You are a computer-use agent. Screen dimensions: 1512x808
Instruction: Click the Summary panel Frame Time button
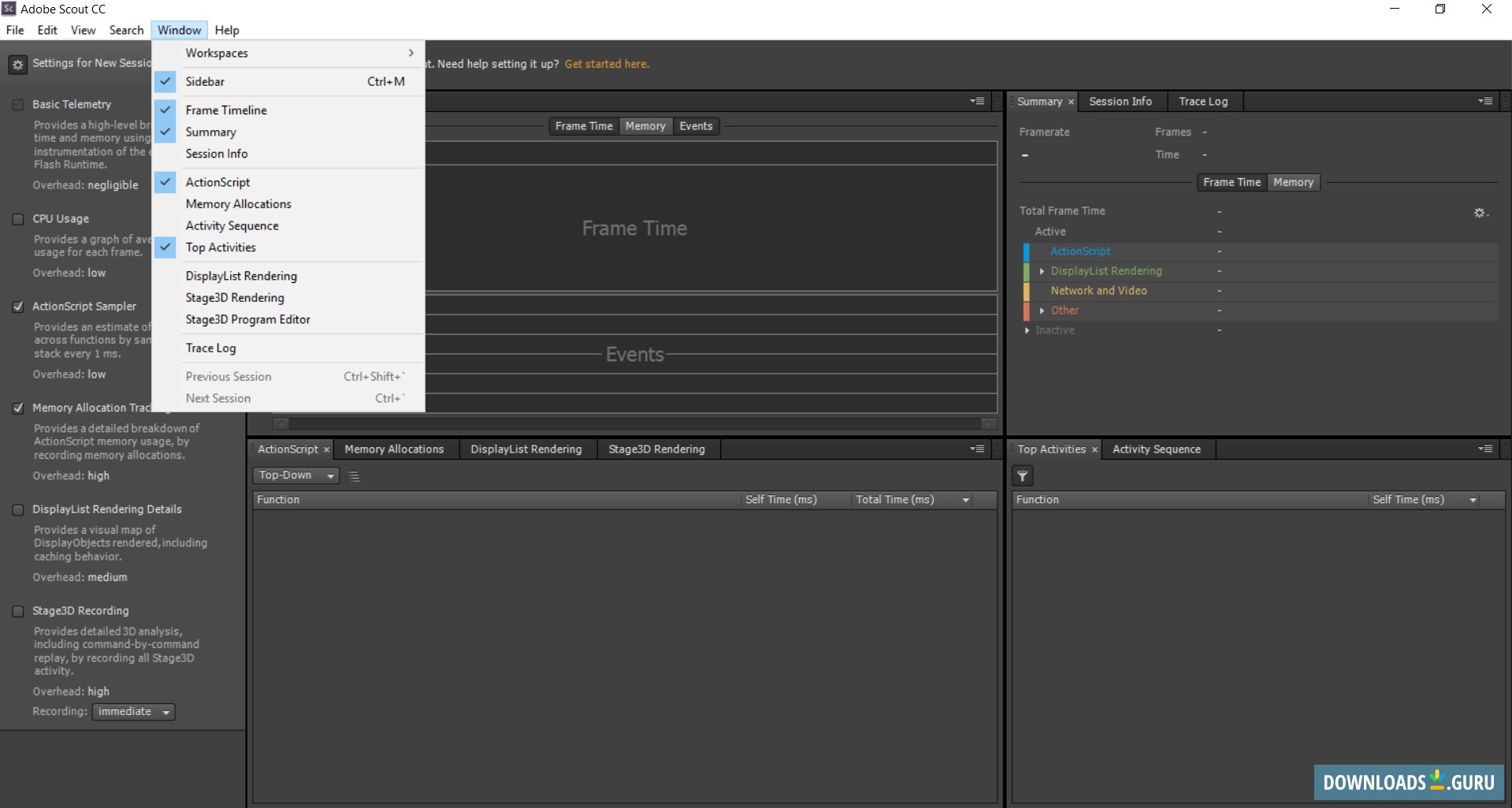click(x=1232, y=182)
